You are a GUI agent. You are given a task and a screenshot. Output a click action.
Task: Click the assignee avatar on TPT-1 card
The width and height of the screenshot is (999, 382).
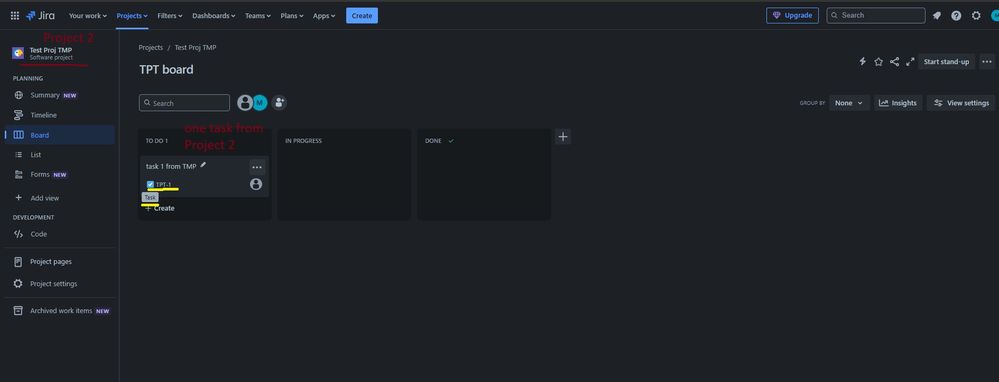point(256,184)
